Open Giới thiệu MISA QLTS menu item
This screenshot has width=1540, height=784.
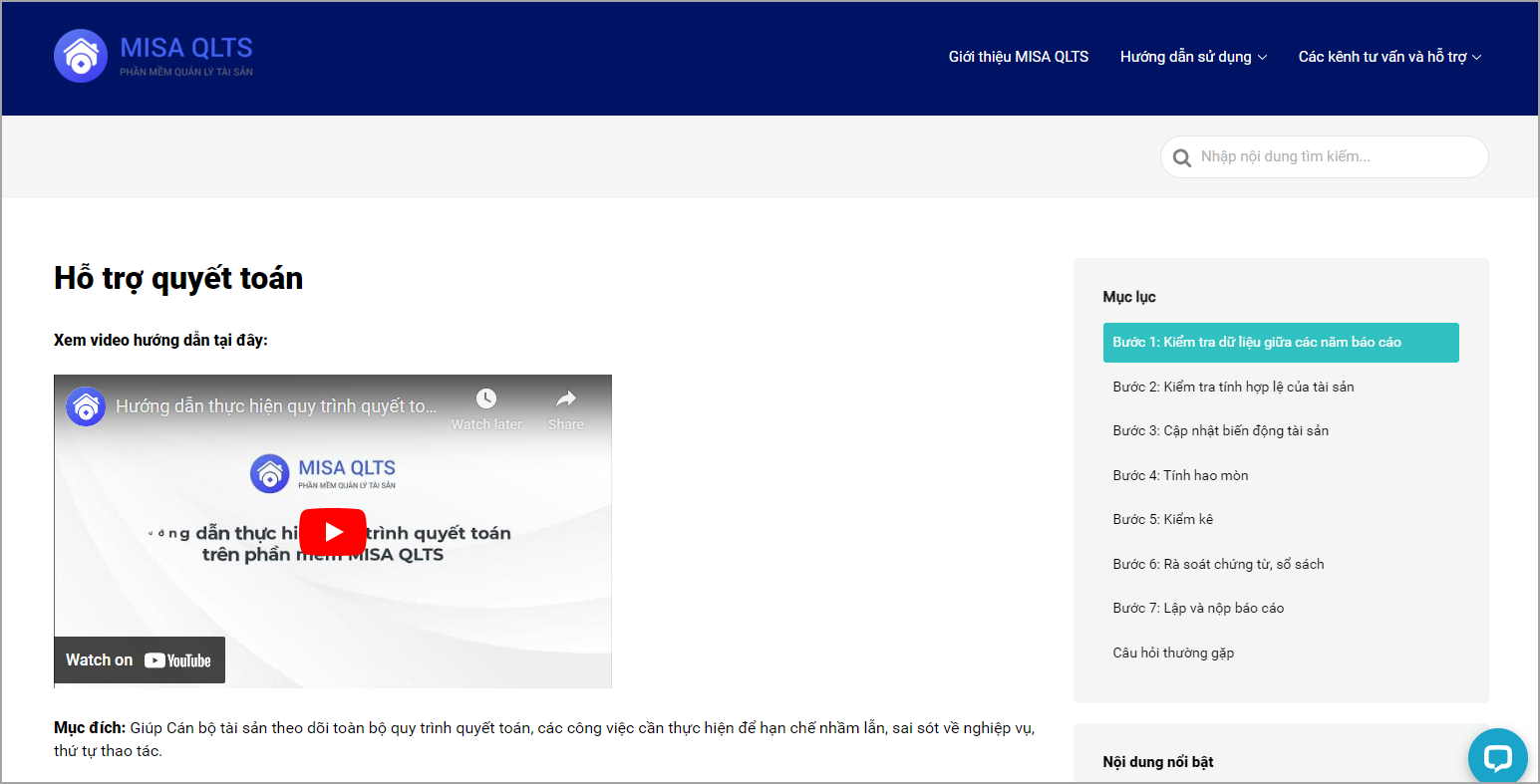pyautogui.click(x=1019, y=57)
